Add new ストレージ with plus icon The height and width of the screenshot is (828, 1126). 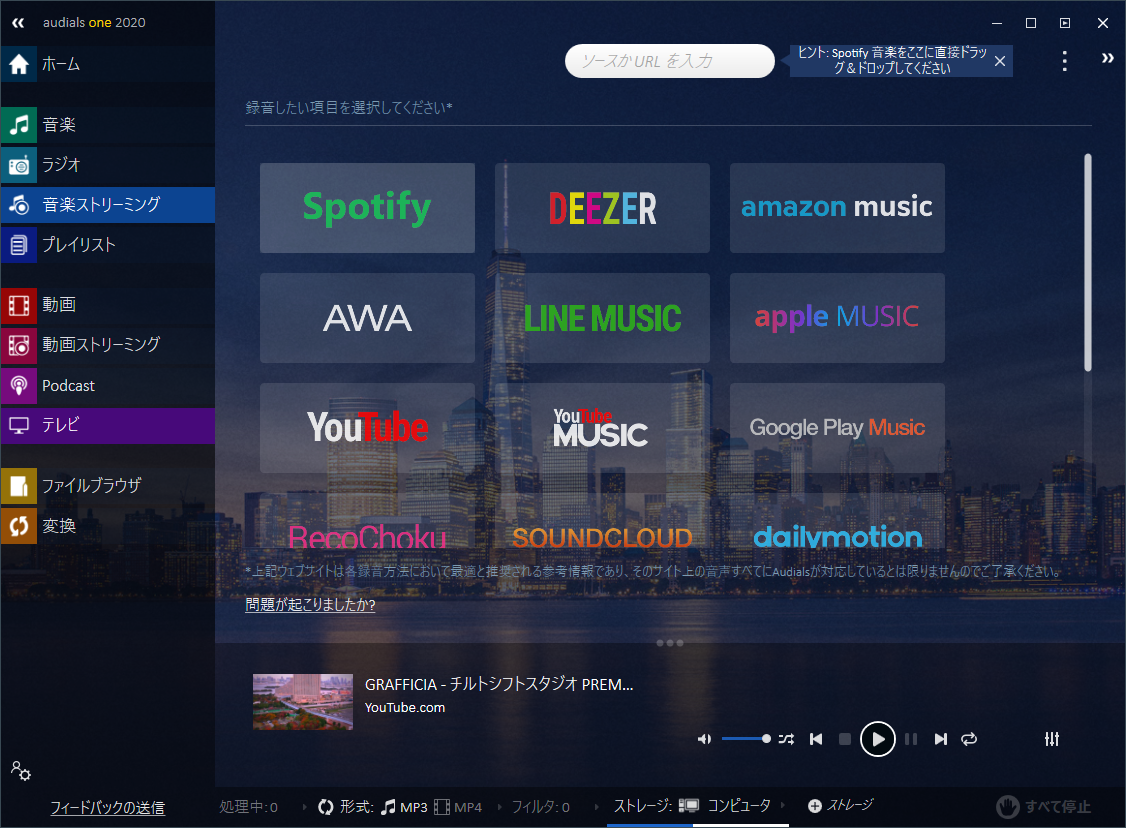[x=814, y=806]
